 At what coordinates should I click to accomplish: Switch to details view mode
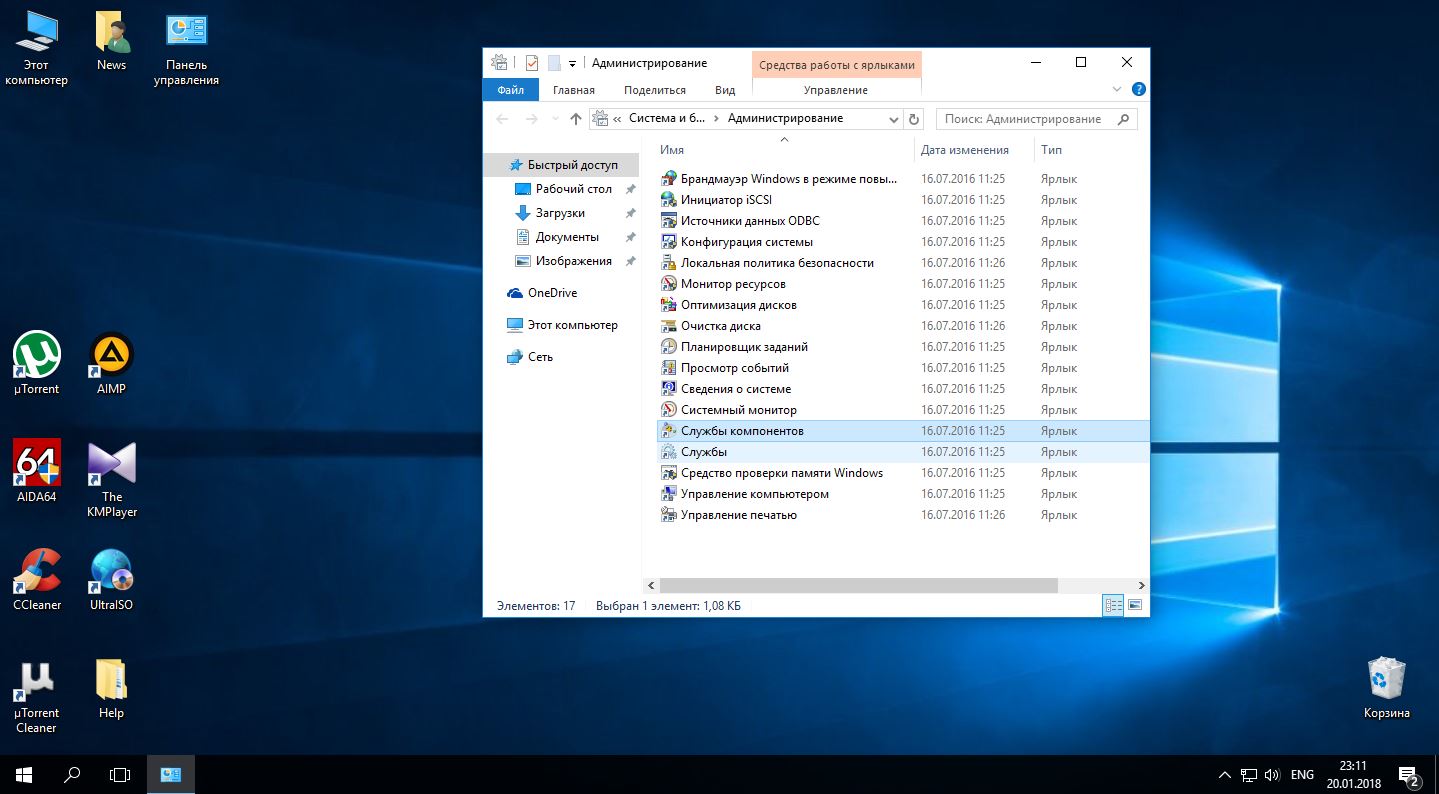(1113, 605)
